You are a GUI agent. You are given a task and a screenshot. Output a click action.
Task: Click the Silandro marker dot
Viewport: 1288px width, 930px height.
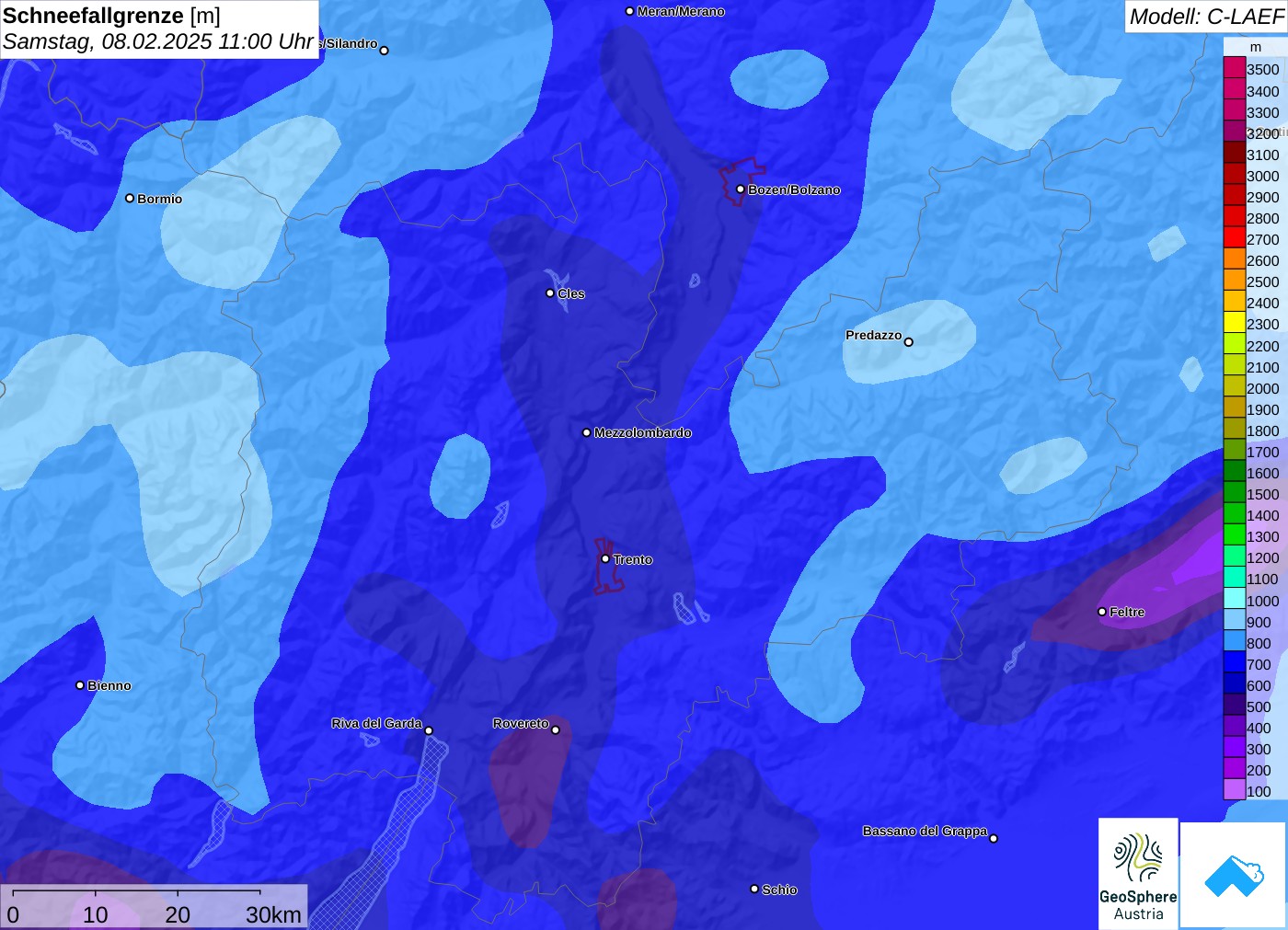(x=385, y=51)
